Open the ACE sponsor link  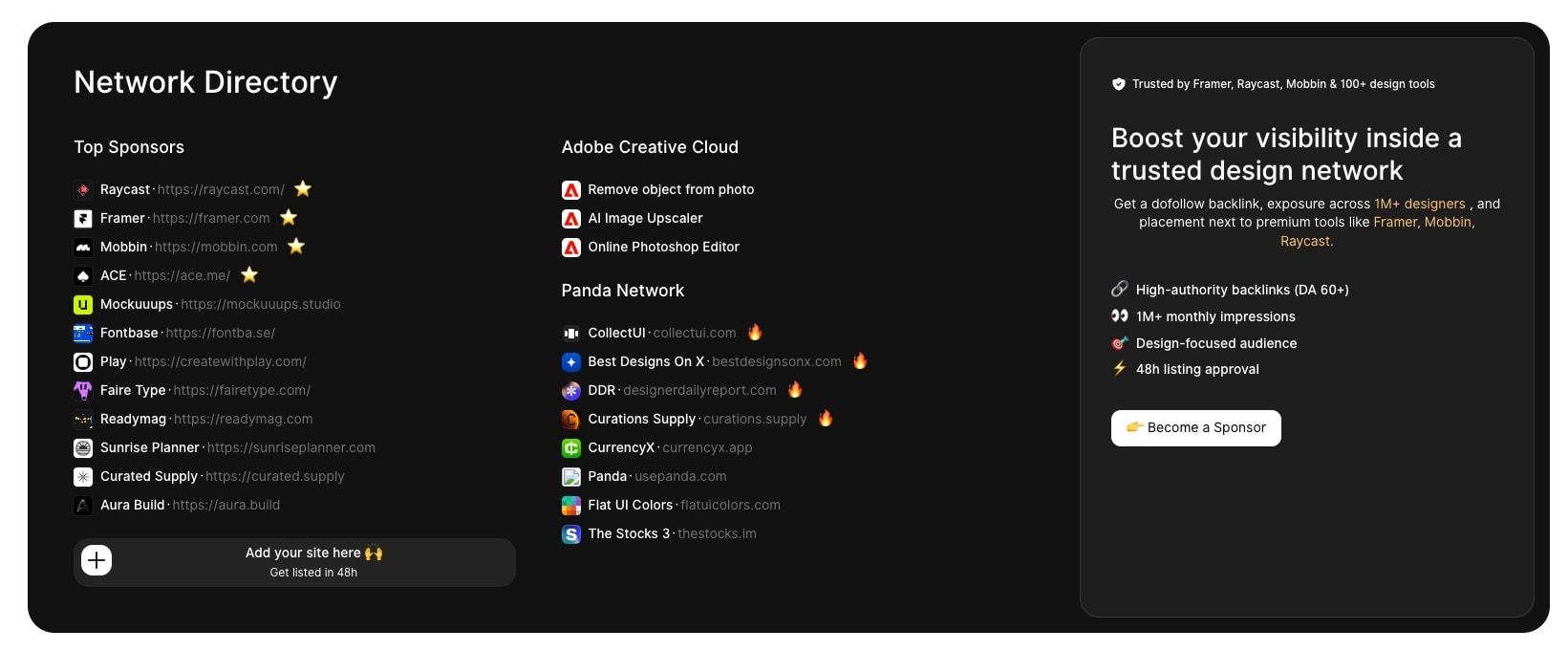pyautogui.click(x=165, y=275)
